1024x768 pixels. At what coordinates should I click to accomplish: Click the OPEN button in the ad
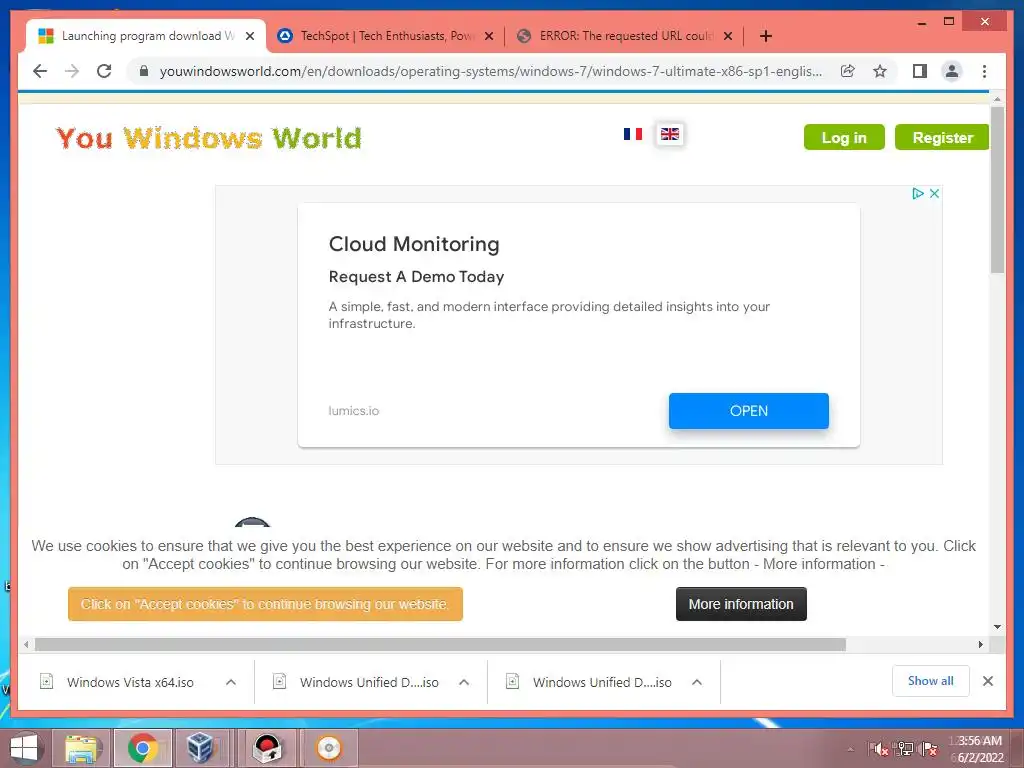click(748, 411)
